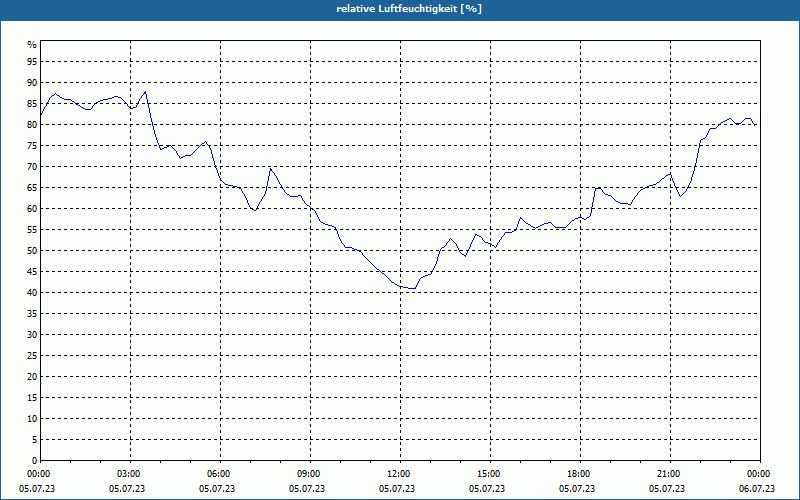The image size is (800, 500).
Task: Click the '09:00' time label
Action: point(310,474)
